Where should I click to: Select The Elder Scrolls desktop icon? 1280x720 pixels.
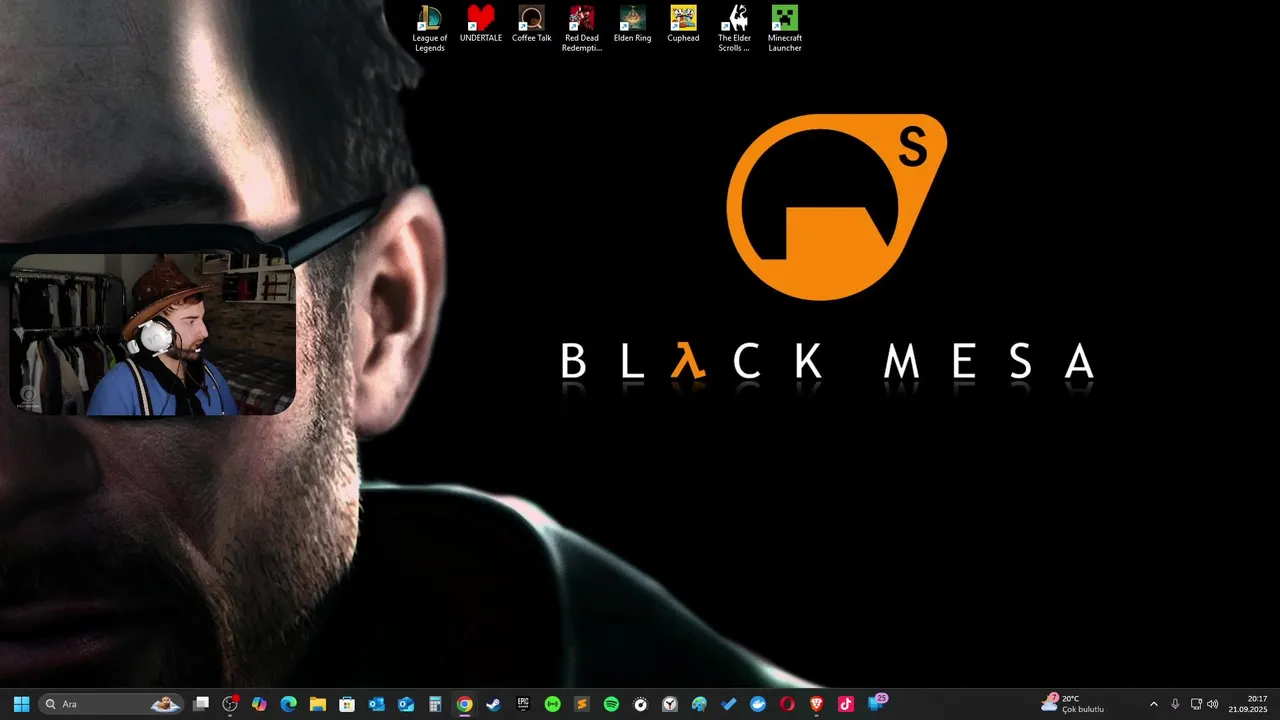735,29
